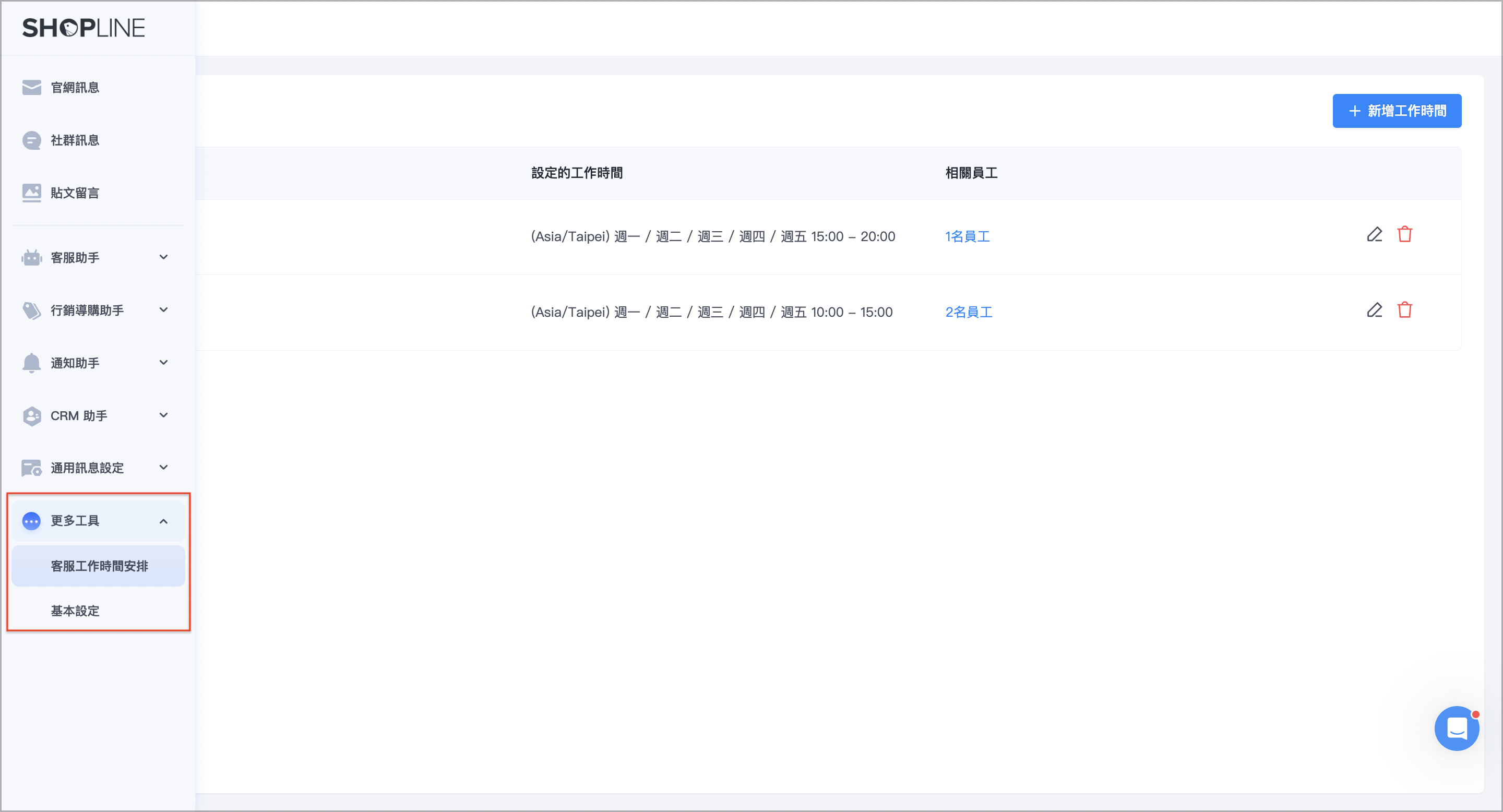Delete the 10:00 – 15:00 work time
Screen dimensions: 1503x812
point(1405,311)
